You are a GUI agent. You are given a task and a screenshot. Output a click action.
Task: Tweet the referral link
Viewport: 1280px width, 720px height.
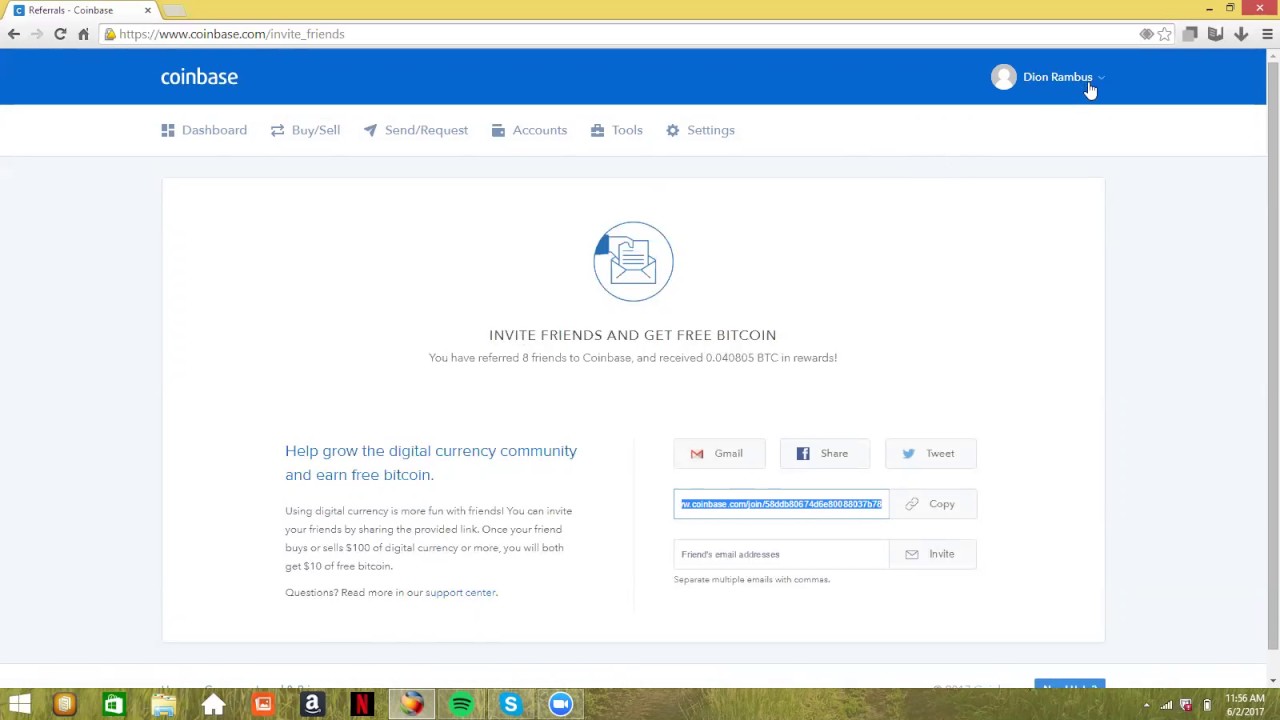[930, 454]
